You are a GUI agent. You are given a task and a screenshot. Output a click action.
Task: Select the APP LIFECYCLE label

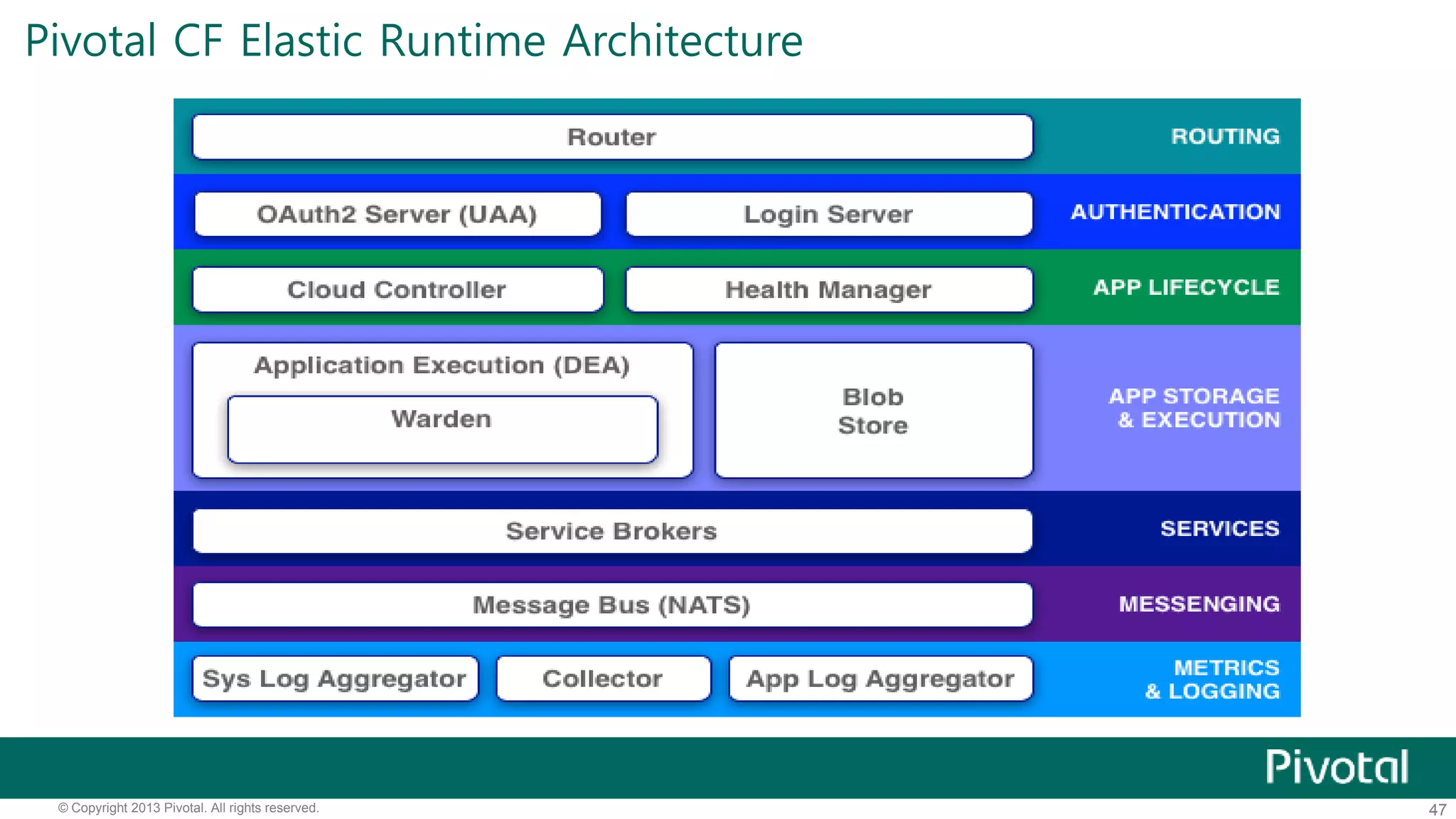(x=1186, y=287)
